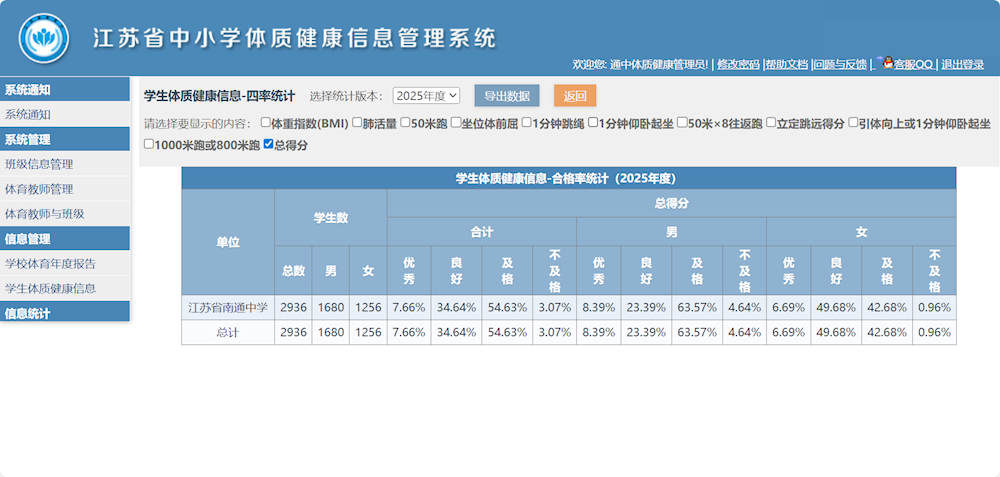Image resolution: width=1000 pixels, height=477 pixels.
Task: Open the 2025年度 version dropdown
Action: (426, 96)
